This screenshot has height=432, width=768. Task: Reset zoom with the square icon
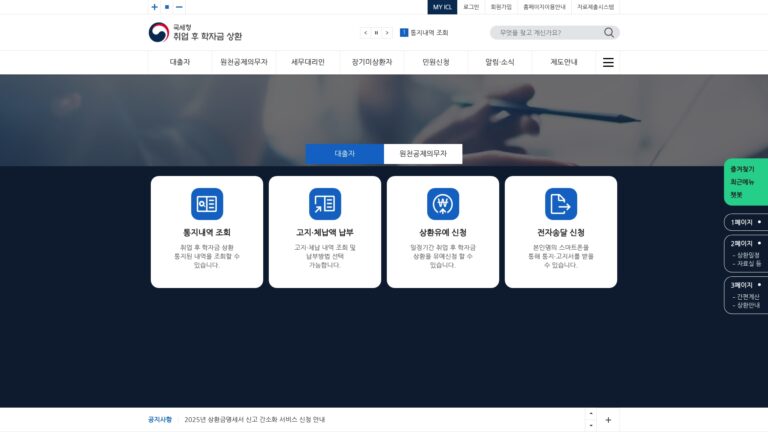point(167,7)
